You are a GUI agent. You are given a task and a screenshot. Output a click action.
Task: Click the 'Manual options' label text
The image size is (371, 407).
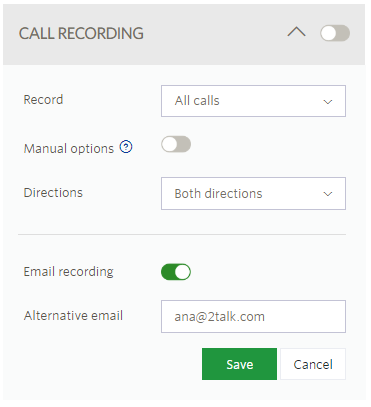click(69, 148)
